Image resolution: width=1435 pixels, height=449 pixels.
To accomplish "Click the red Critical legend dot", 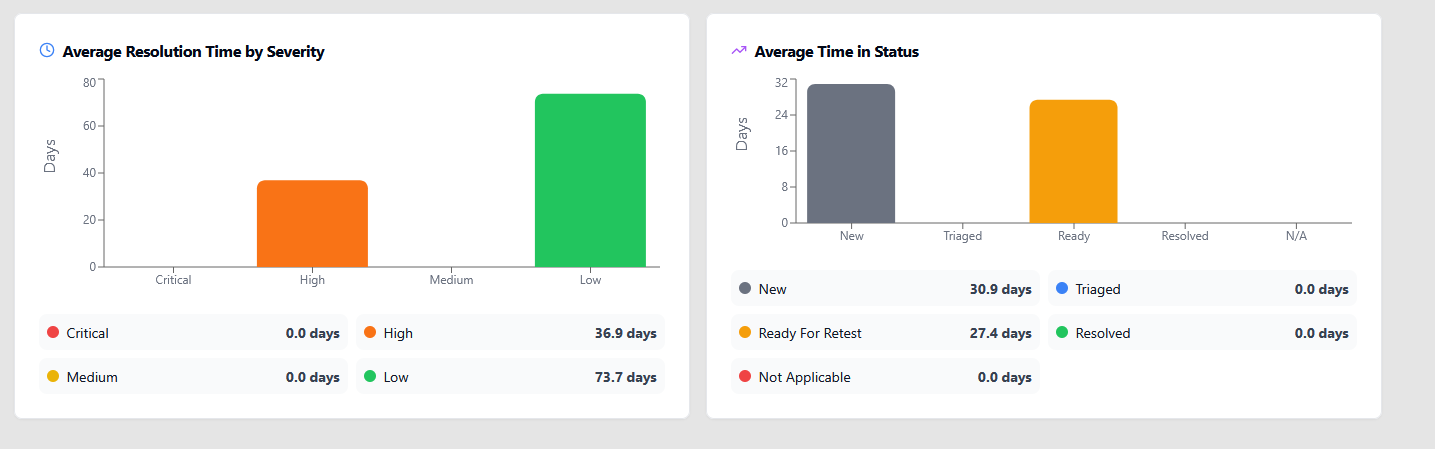I will point(53,332).
